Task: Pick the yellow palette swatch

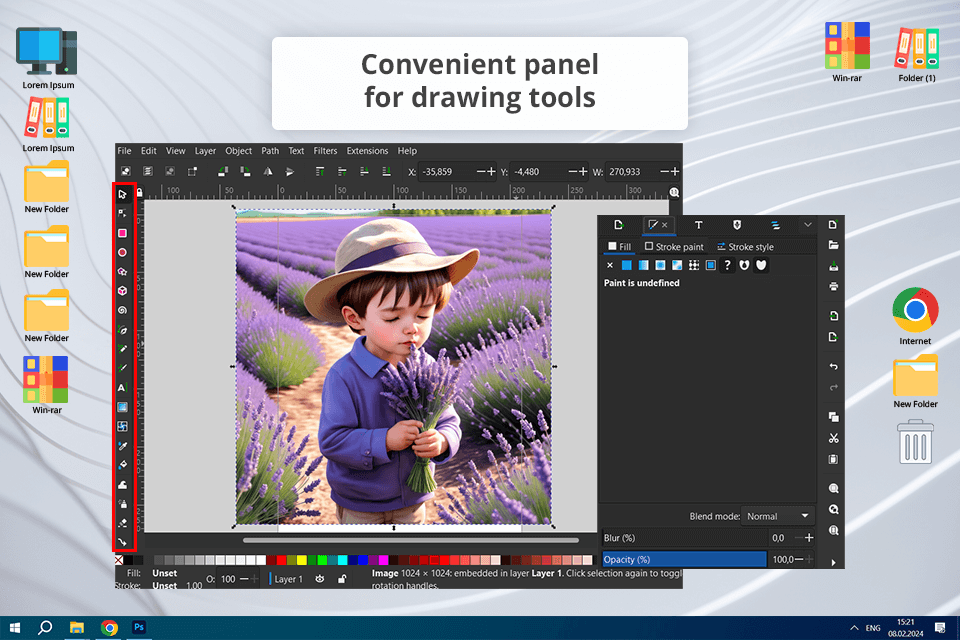Action: coord(301,560)
